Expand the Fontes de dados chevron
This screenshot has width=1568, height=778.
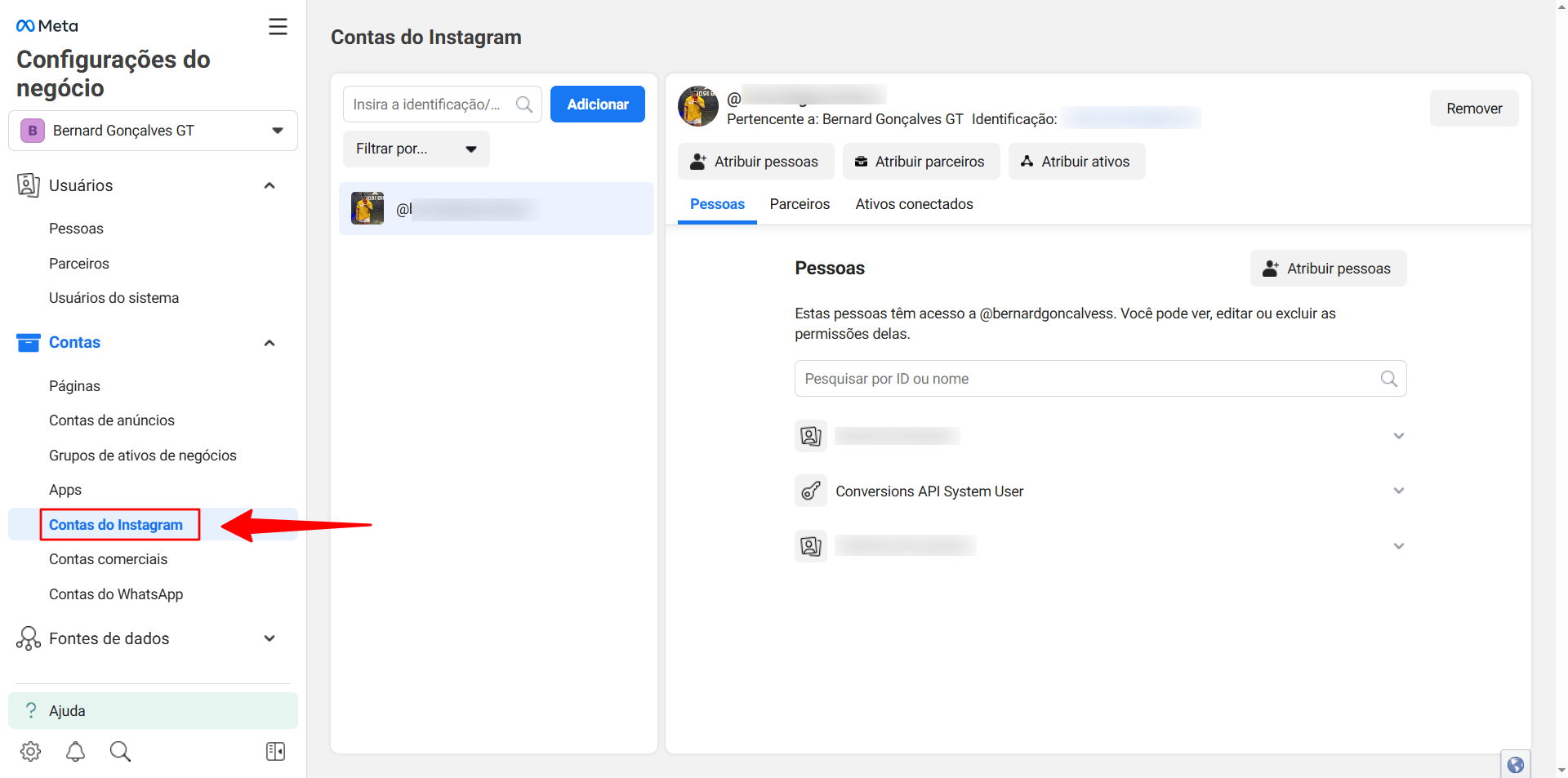pyautogui.click(x=269, y=638)
